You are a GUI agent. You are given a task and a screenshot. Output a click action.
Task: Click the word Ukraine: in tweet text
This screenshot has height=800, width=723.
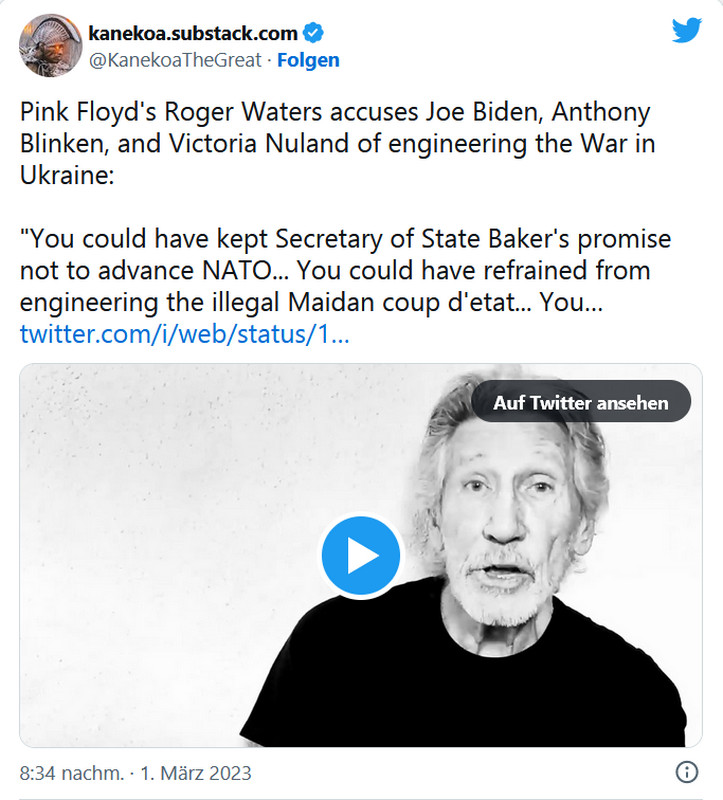click(62, 173)
